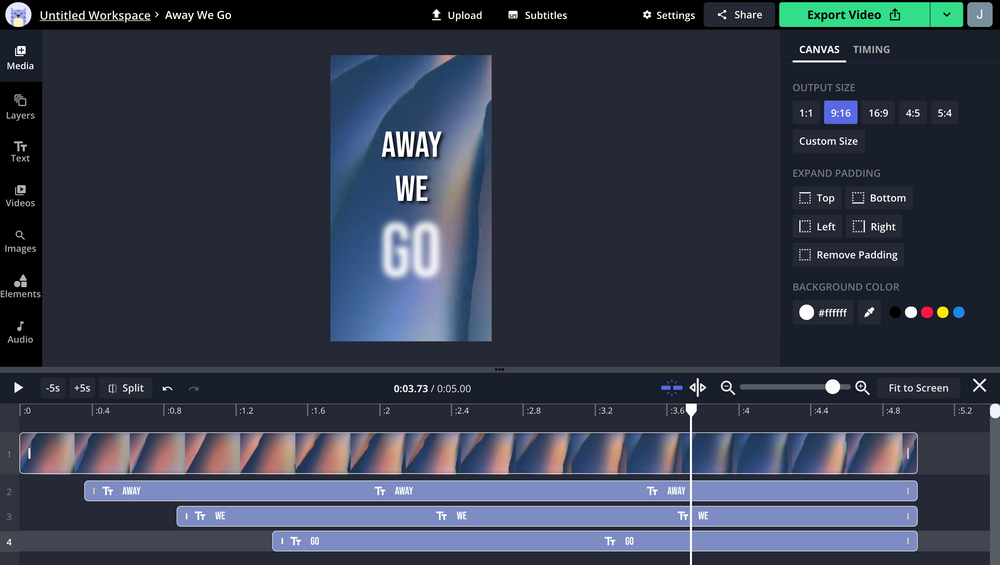Expand padding on Top
Screen dimensions: 1000x565
point(817,198)
